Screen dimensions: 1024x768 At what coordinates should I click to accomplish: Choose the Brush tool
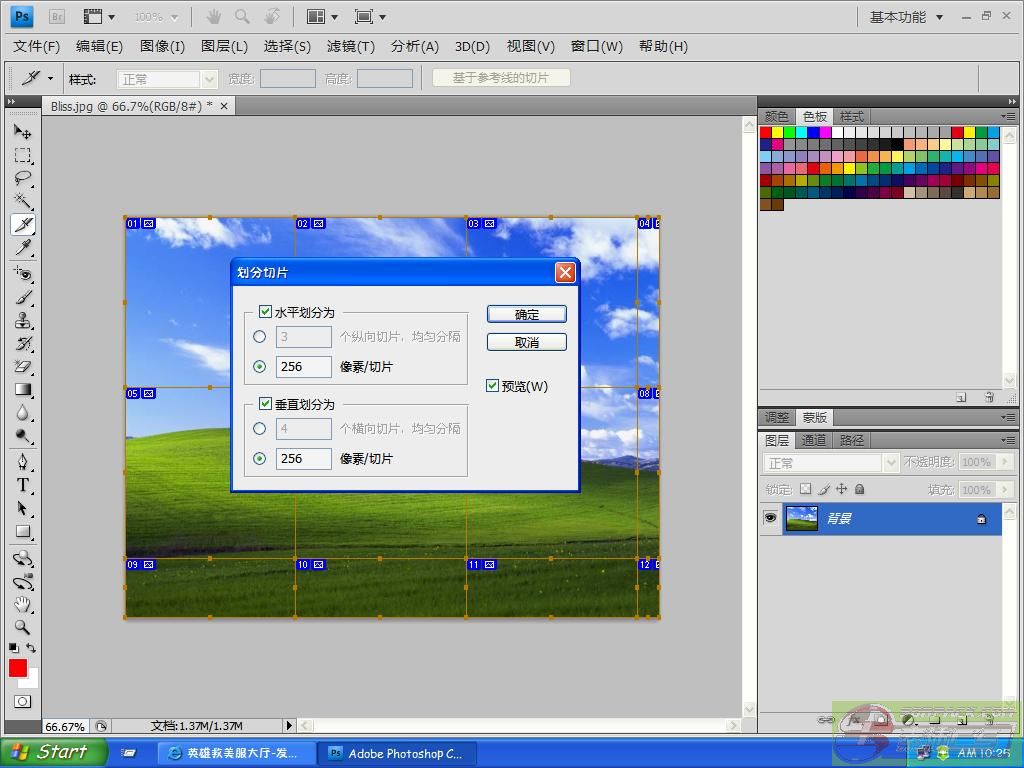[x=23, y=297]
